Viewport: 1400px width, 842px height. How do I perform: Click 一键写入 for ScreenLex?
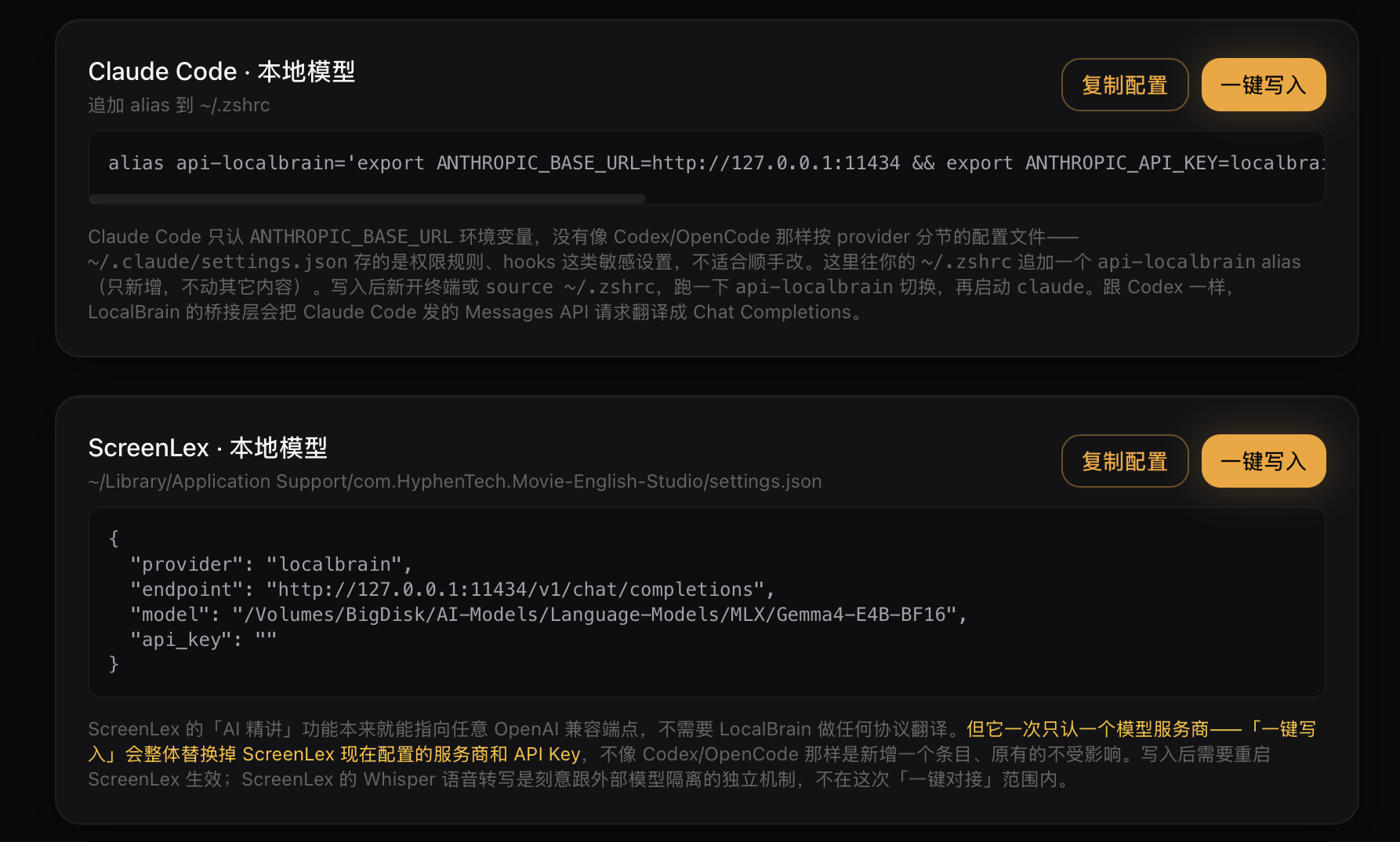tap(1264, 461)
